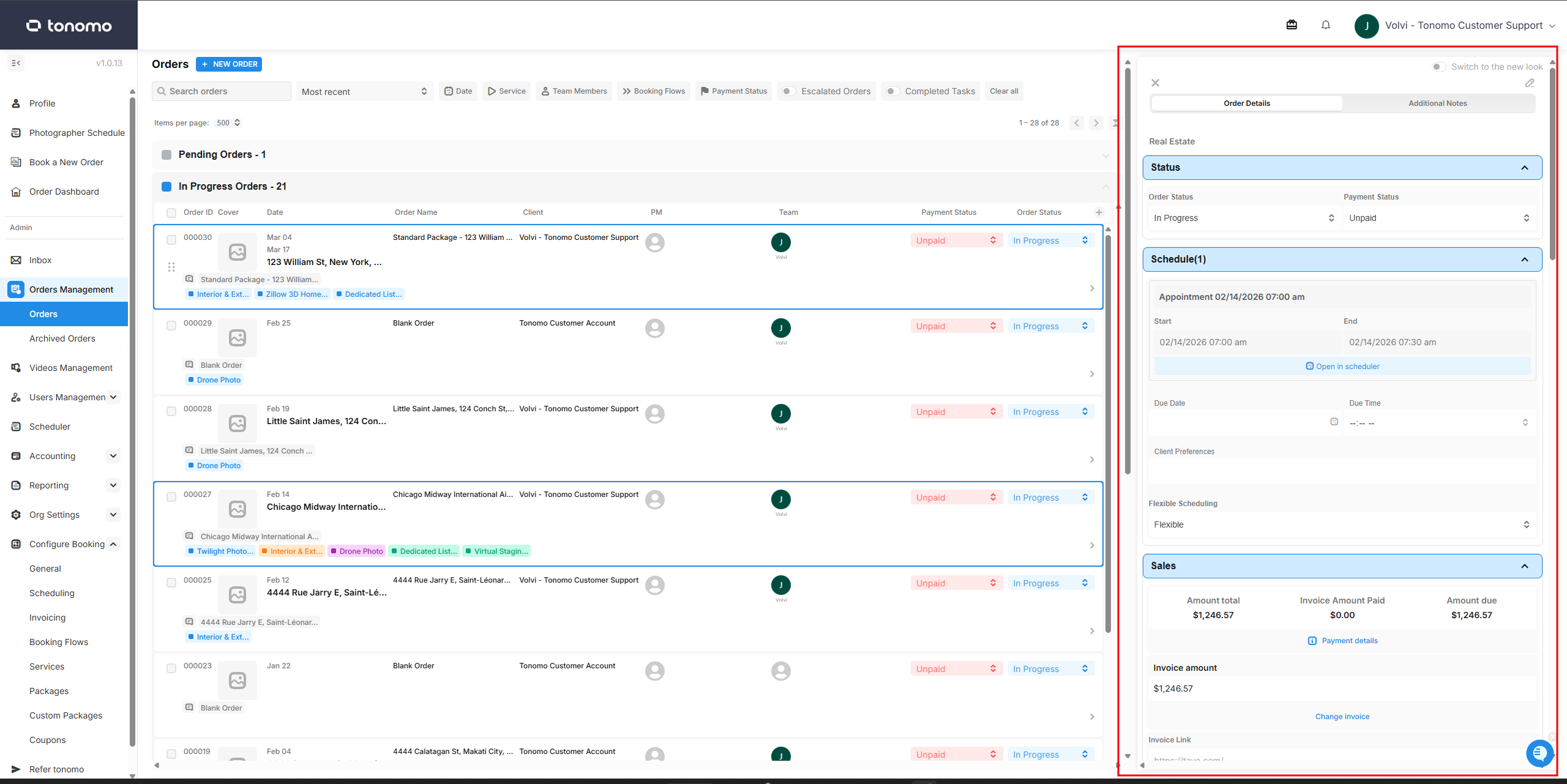Click Refer tonomo send icon
The image size is (1567, 784).
pos(16,769)
